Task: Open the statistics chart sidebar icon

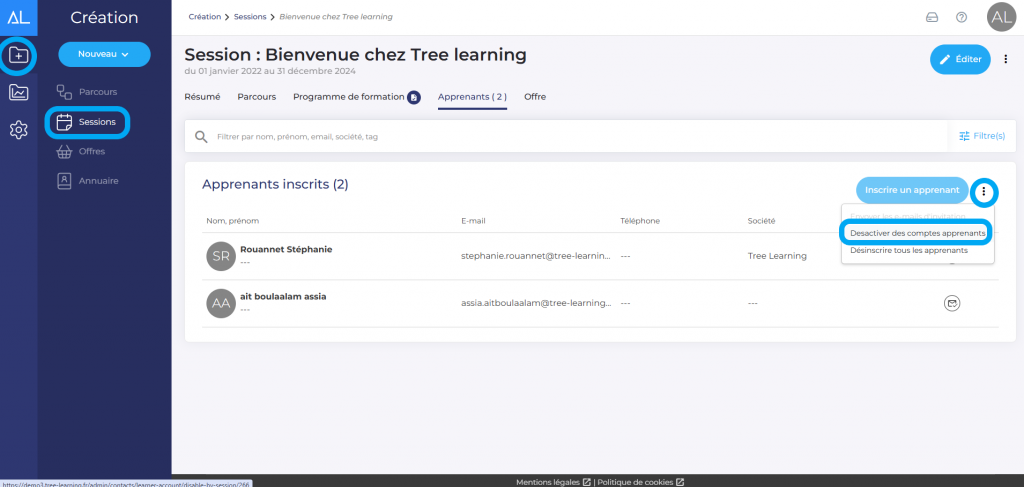Action: (18, 93)
